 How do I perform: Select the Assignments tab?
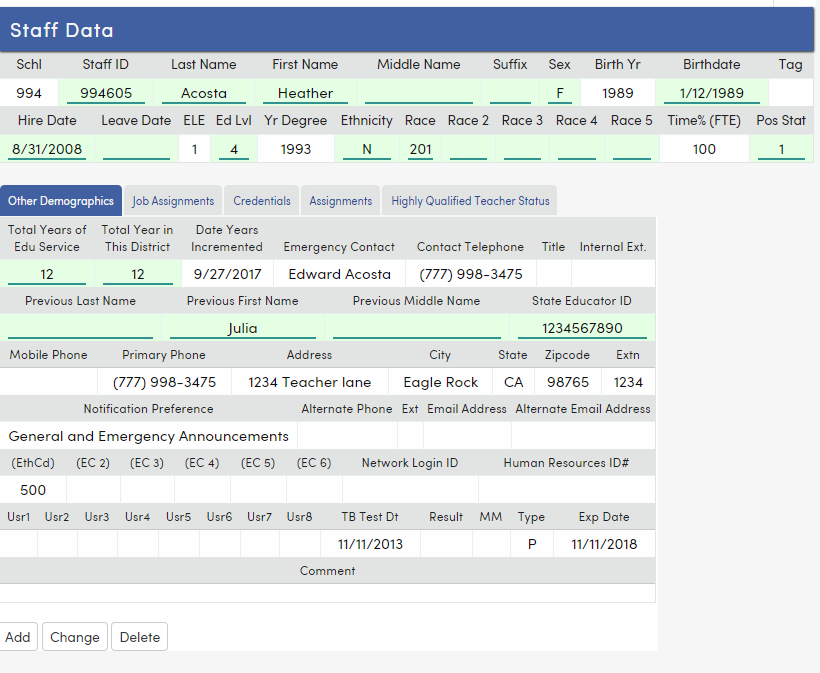340,200
